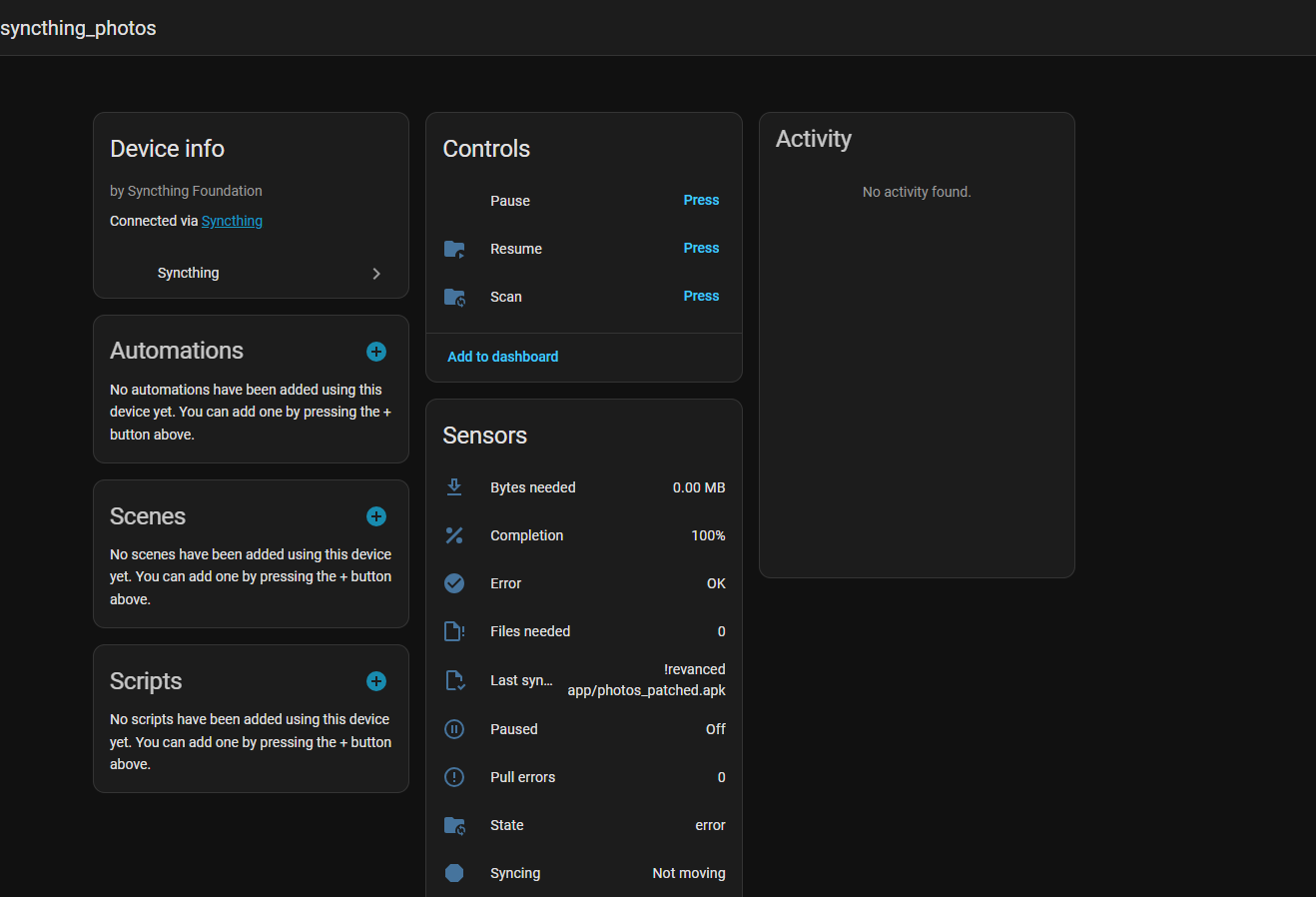The width and height of the screenshot is (1316, 897).
Task: Click the Resume control label
Action: (516, 249)
